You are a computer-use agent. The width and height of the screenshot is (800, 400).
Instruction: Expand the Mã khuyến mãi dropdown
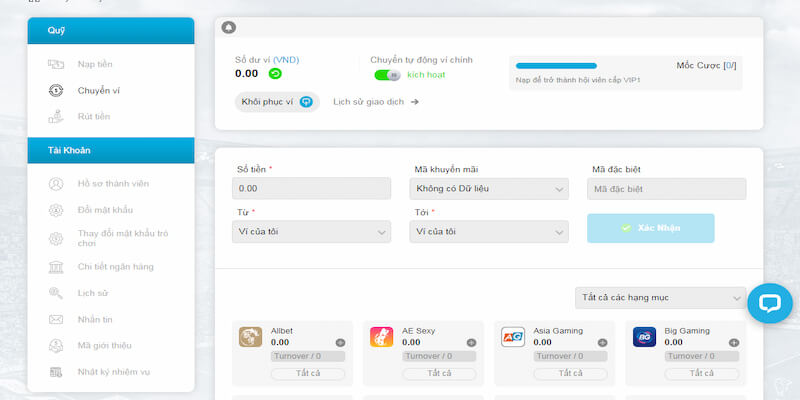489,188
